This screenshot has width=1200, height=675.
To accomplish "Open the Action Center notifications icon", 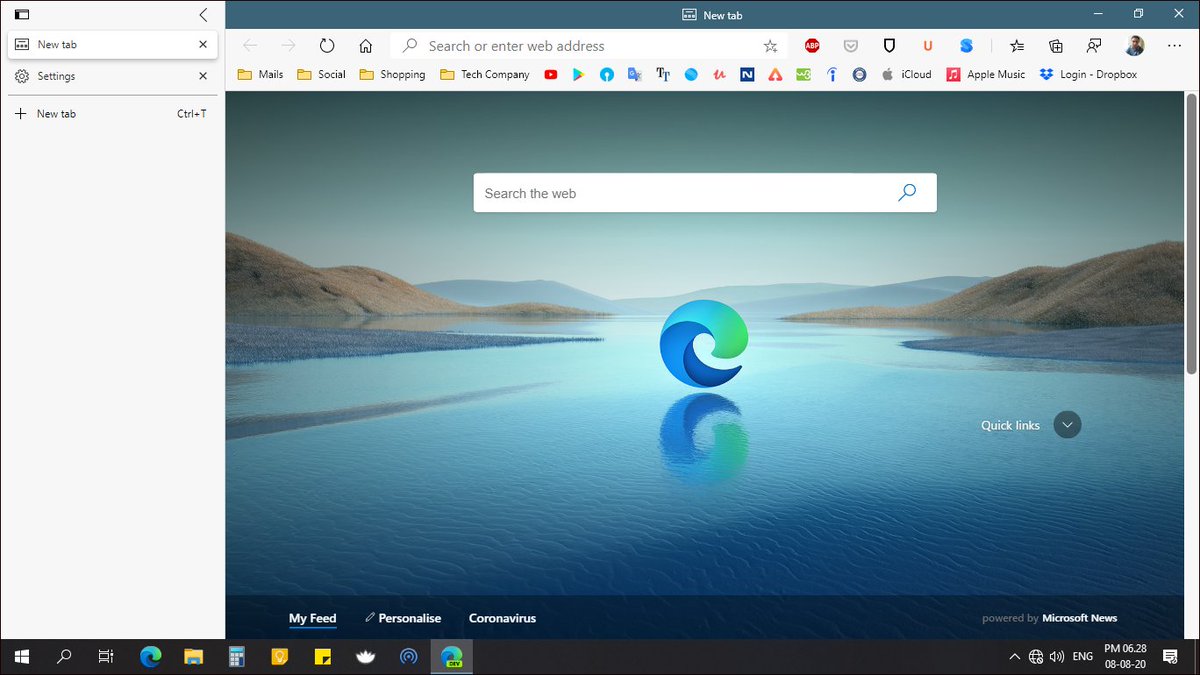I will [1170, 657].
